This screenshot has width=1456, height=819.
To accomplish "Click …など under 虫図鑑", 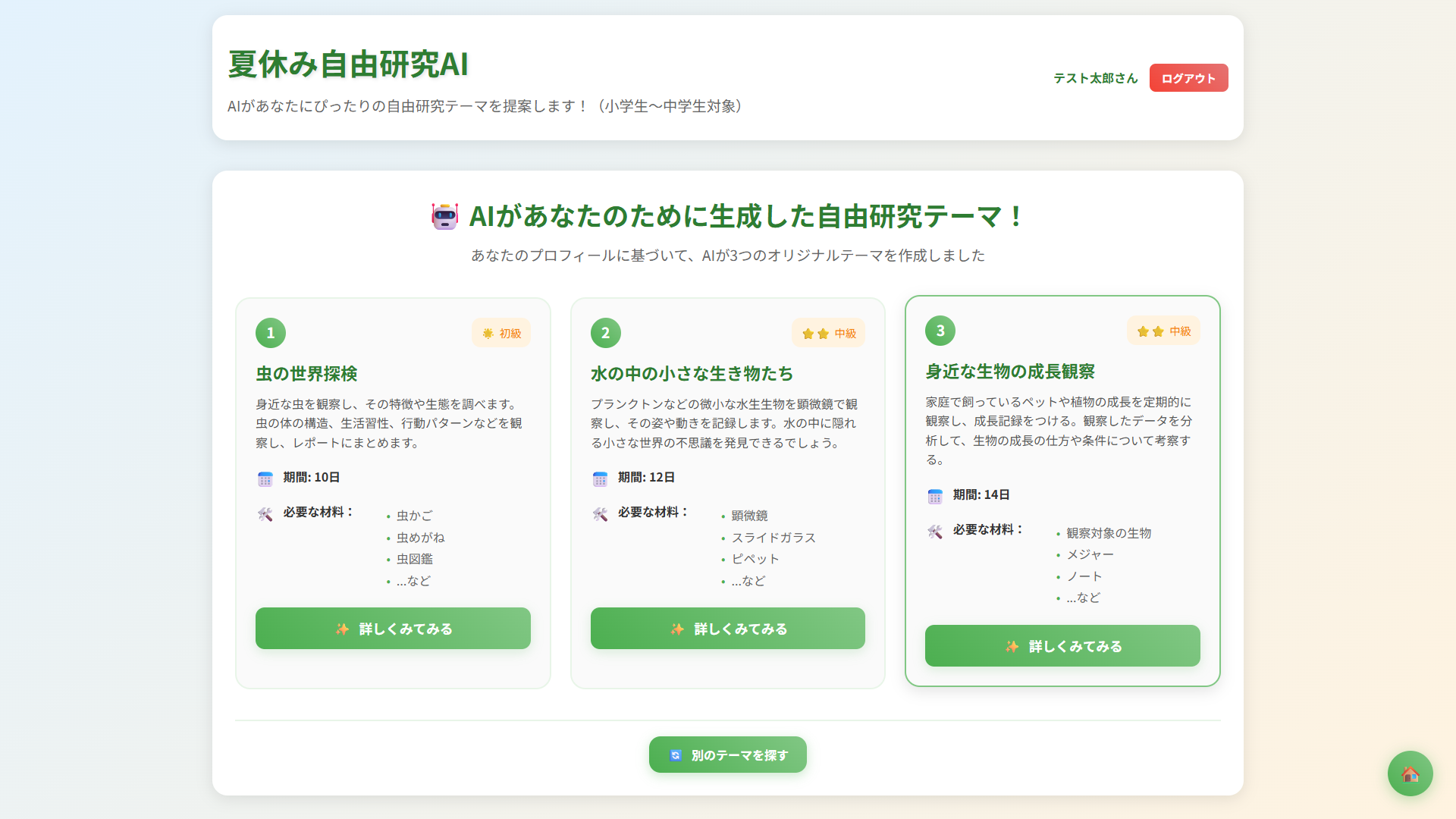I will coord(413,581).
